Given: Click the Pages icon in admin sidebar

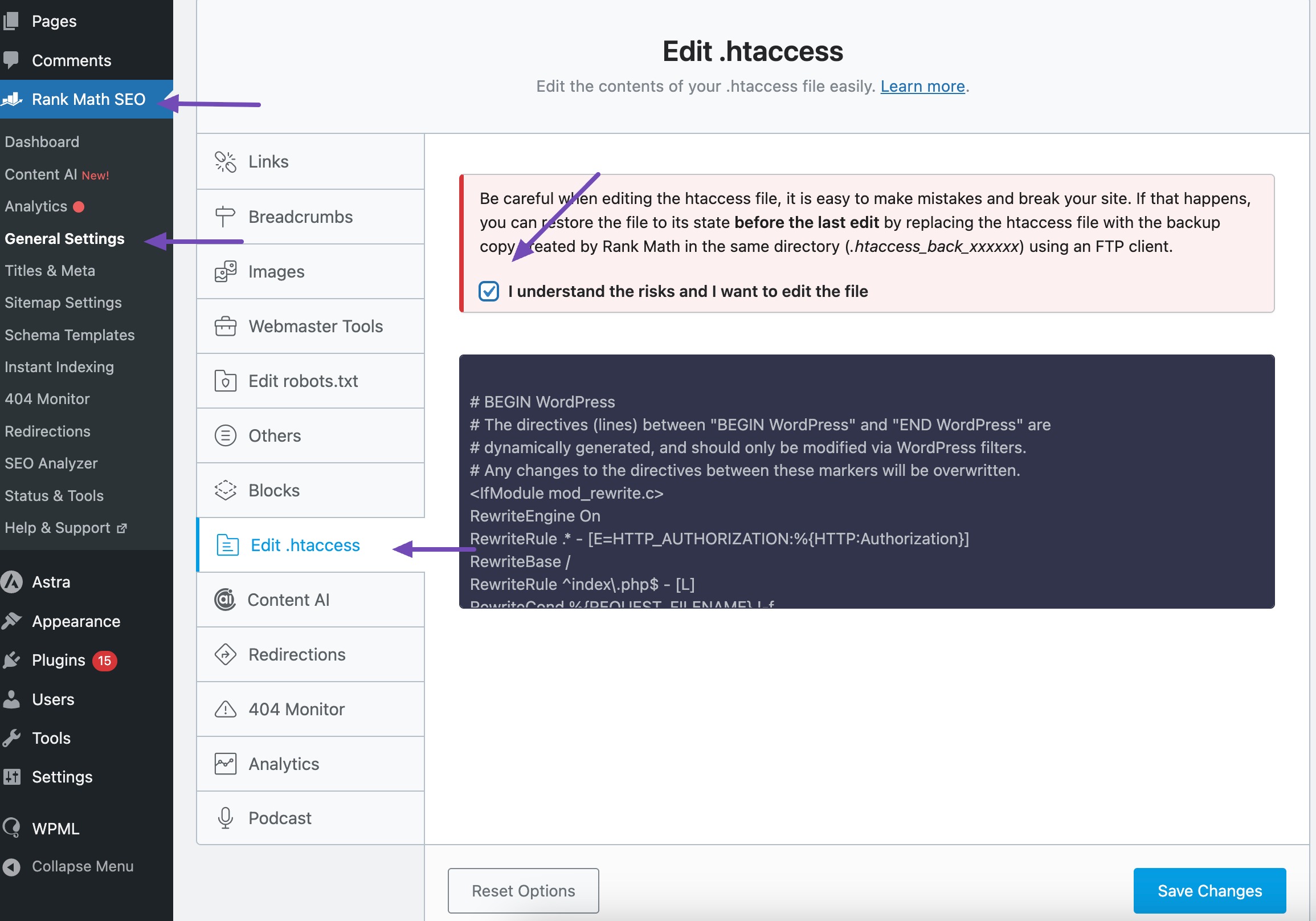Looking at the screenshot, I should [x=10, y=21].
